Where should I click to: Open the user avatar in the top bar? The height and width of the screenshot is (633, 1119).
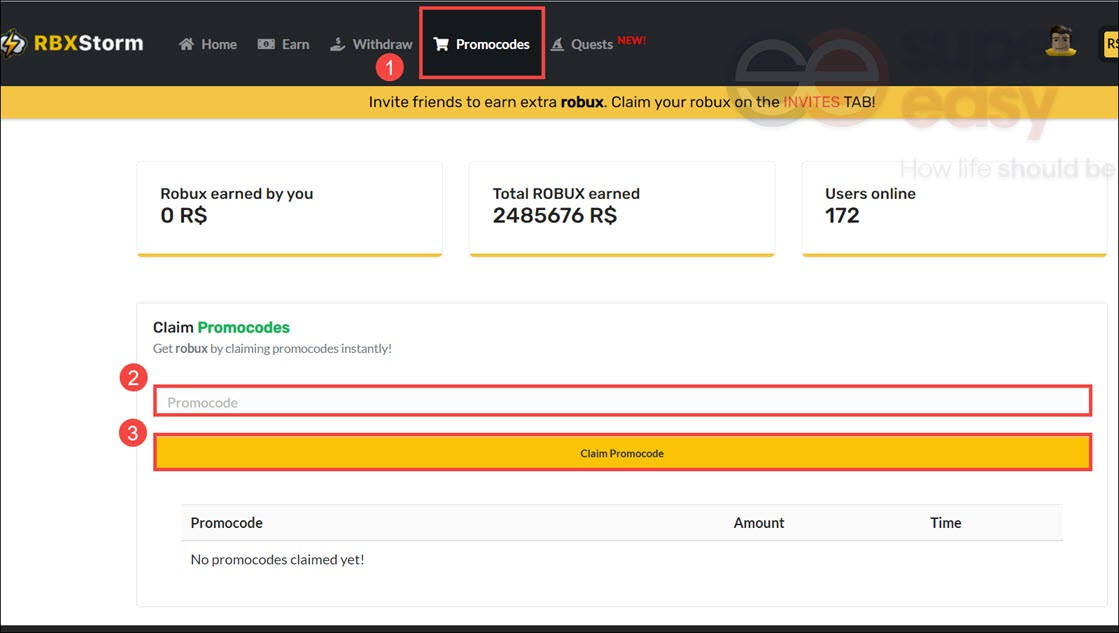[1060, 41]
